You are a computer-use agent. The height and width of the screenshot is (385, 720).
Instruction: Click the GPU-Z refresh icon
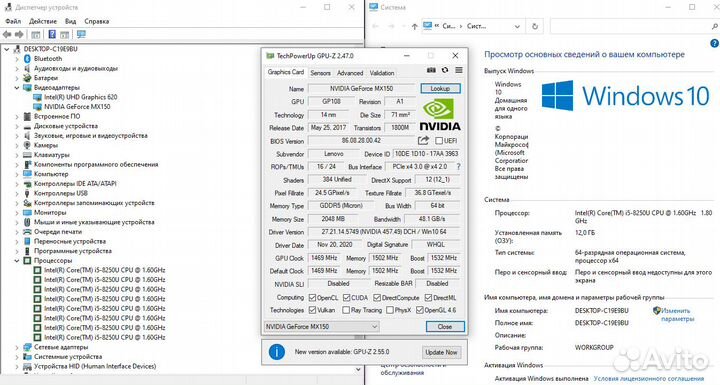point(445,70)
